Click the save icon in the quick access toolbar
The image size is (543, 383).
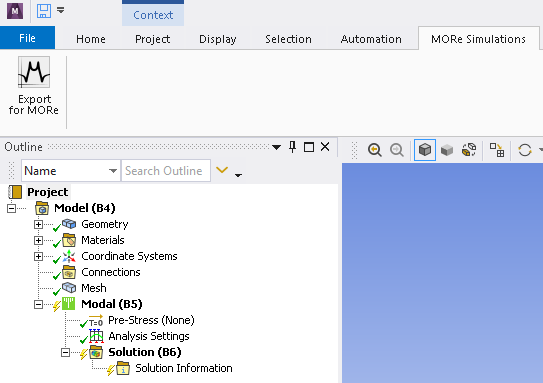click(x=44, y=11)
